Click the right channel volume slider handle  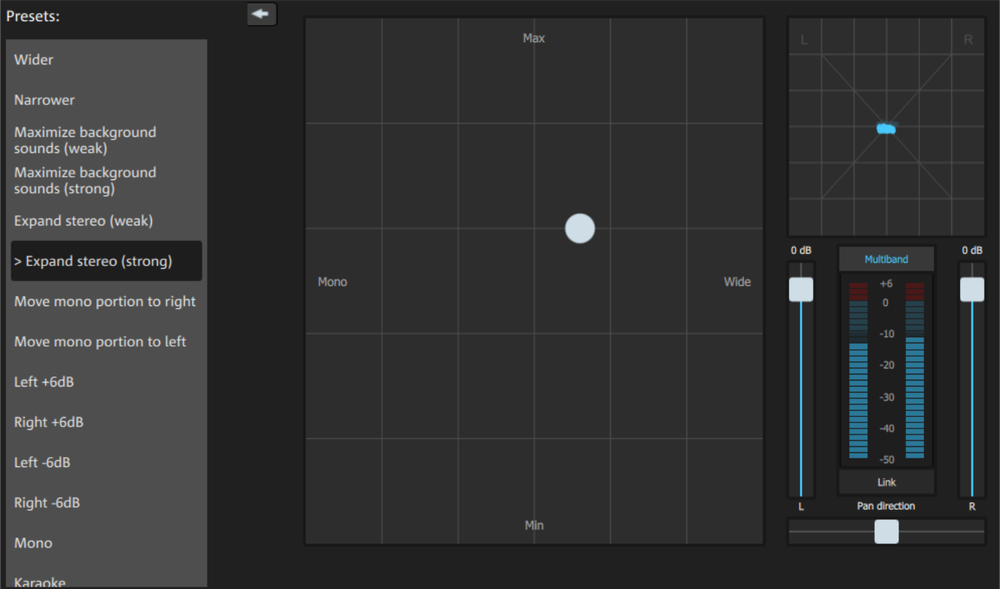click(x=972, y=289)
